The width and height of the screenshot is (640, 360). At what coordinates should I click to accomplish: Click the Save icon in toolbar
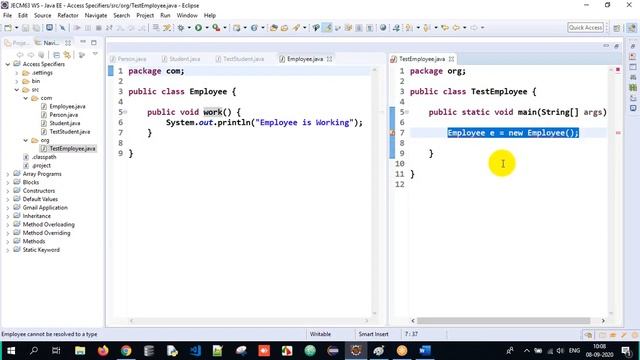click(x=26, y=28)
